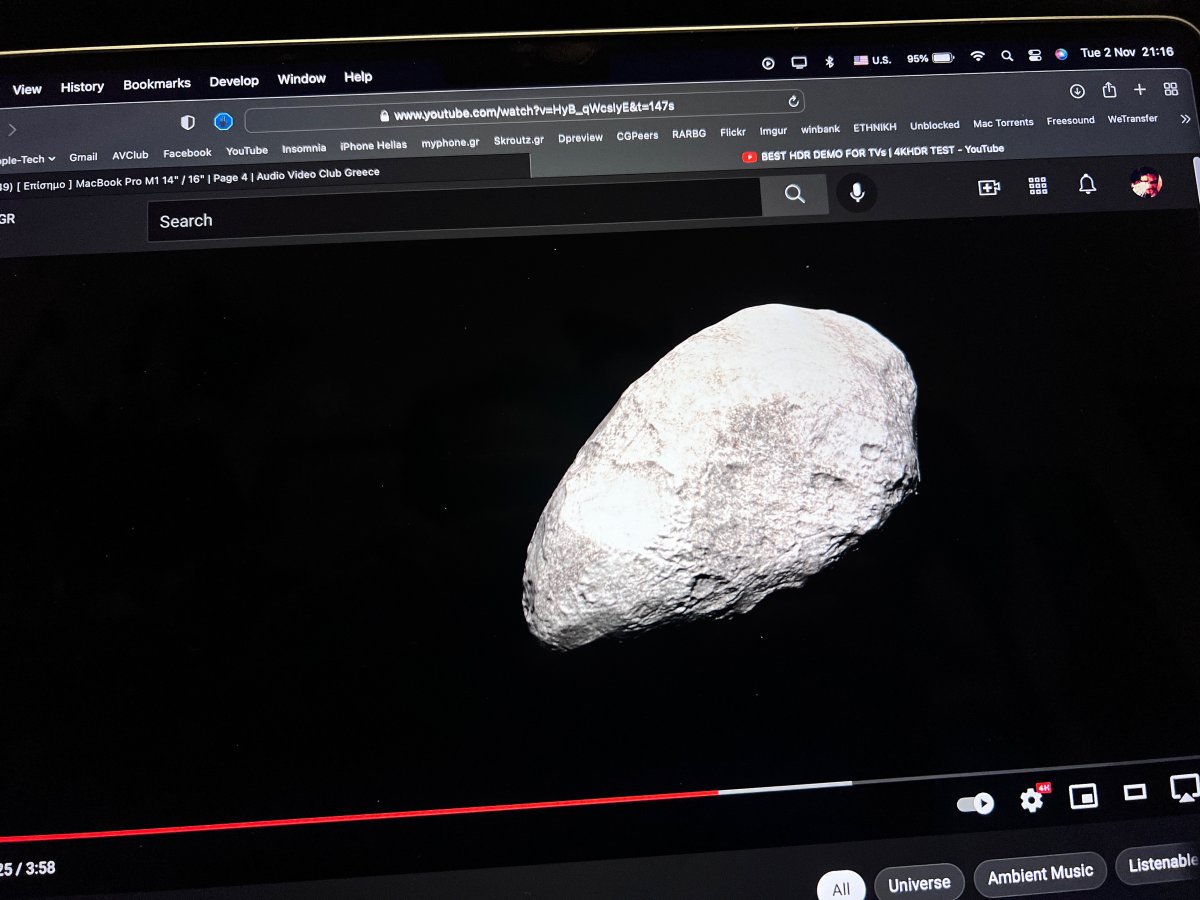Switch player to theater mode
Image resolution: width=1200 pixels, height=900 pixels.
point(1135,792)
